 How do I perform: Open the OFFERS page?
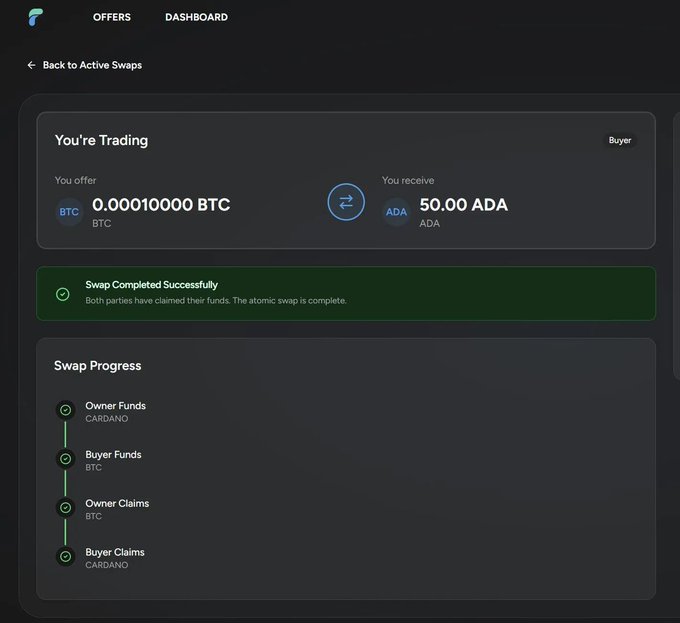111,17
